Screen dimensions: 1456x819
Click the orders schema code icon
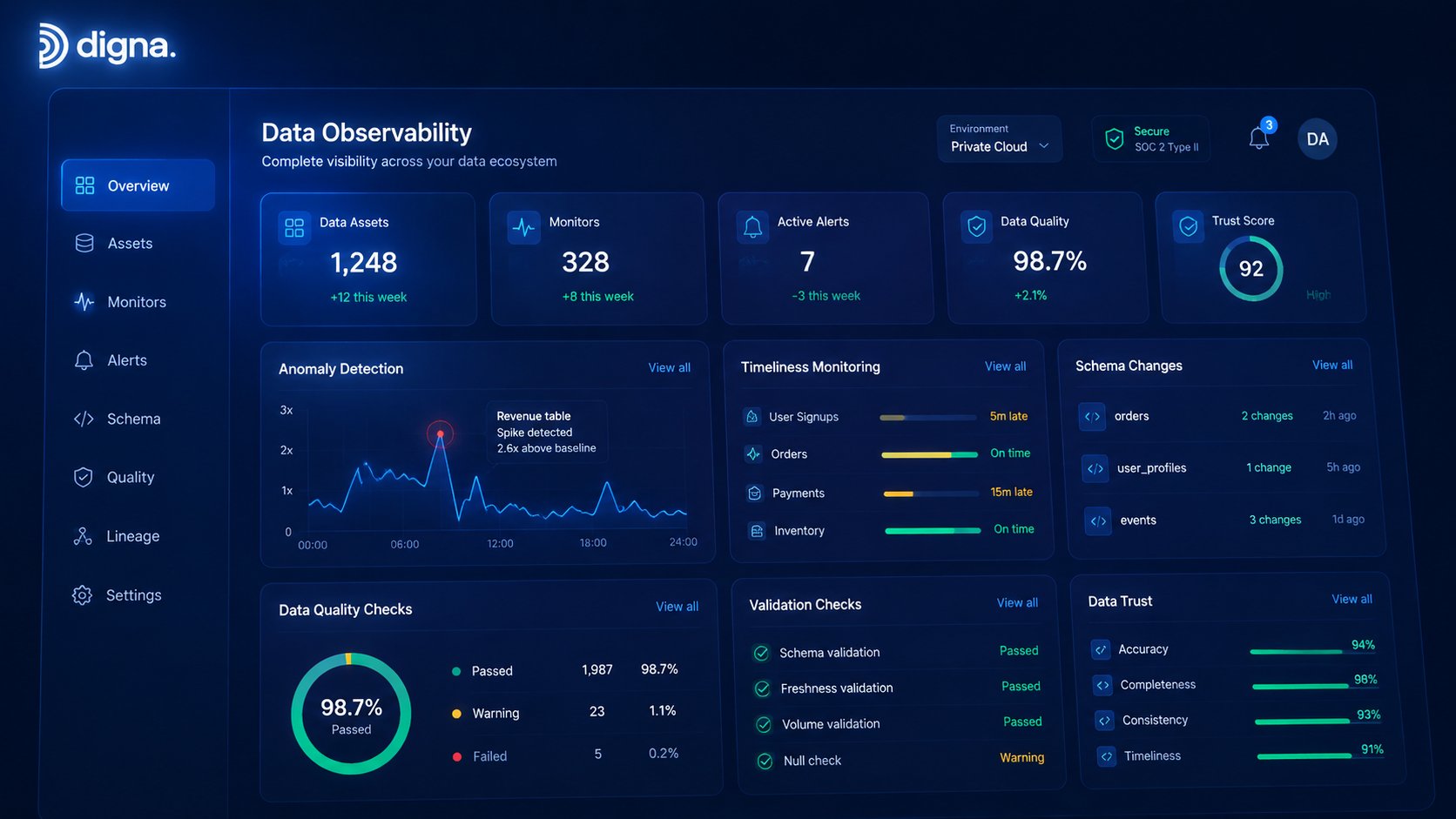click(x=1092, y=416)
